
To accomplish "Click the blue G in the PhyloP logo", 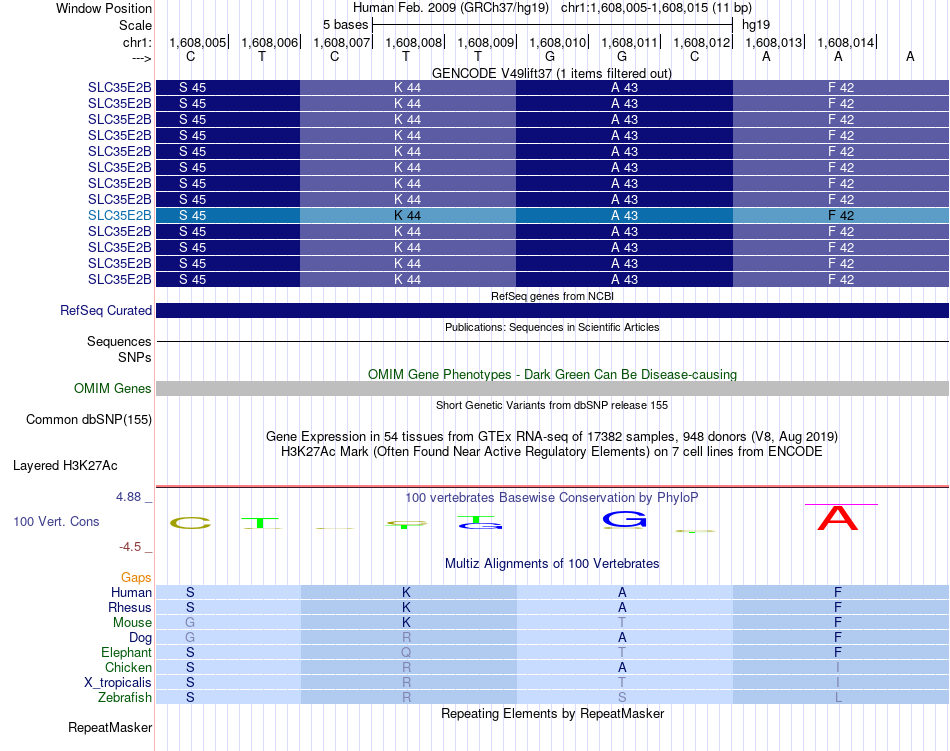I will (x=625, y=520).
